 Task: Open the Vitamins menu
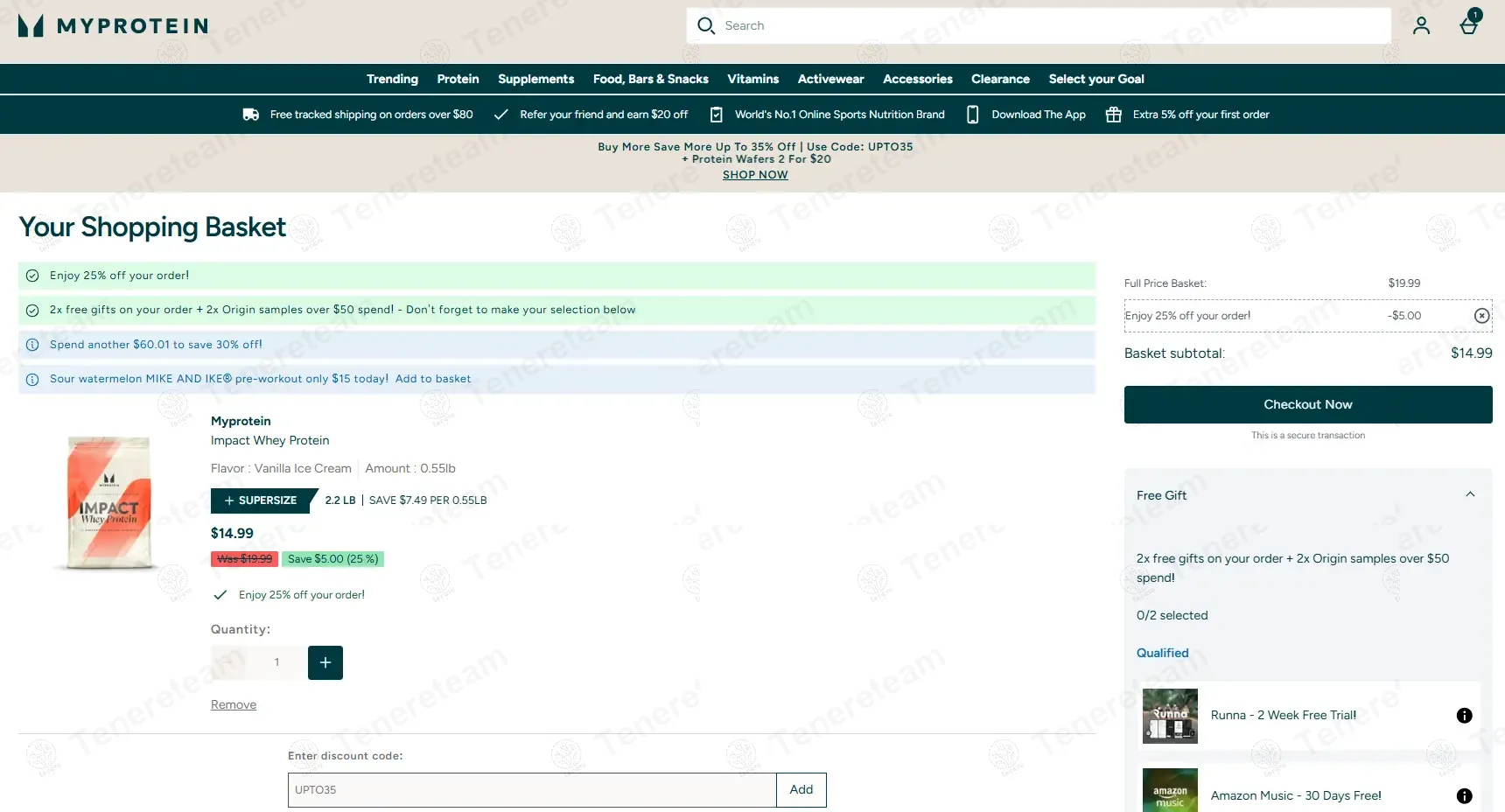[752, 79]
